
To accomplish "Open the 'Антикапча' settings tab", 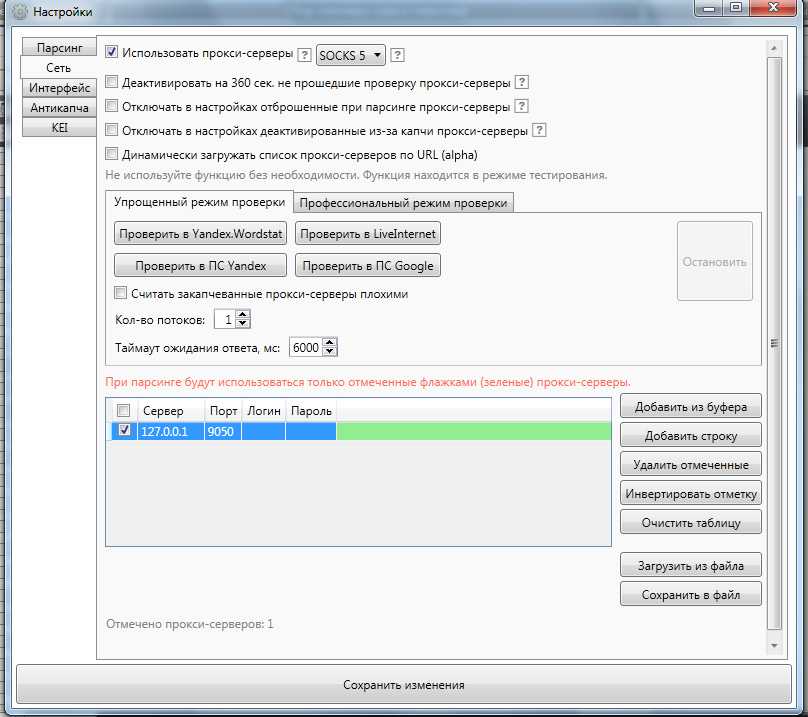I will tap(59, 108).
